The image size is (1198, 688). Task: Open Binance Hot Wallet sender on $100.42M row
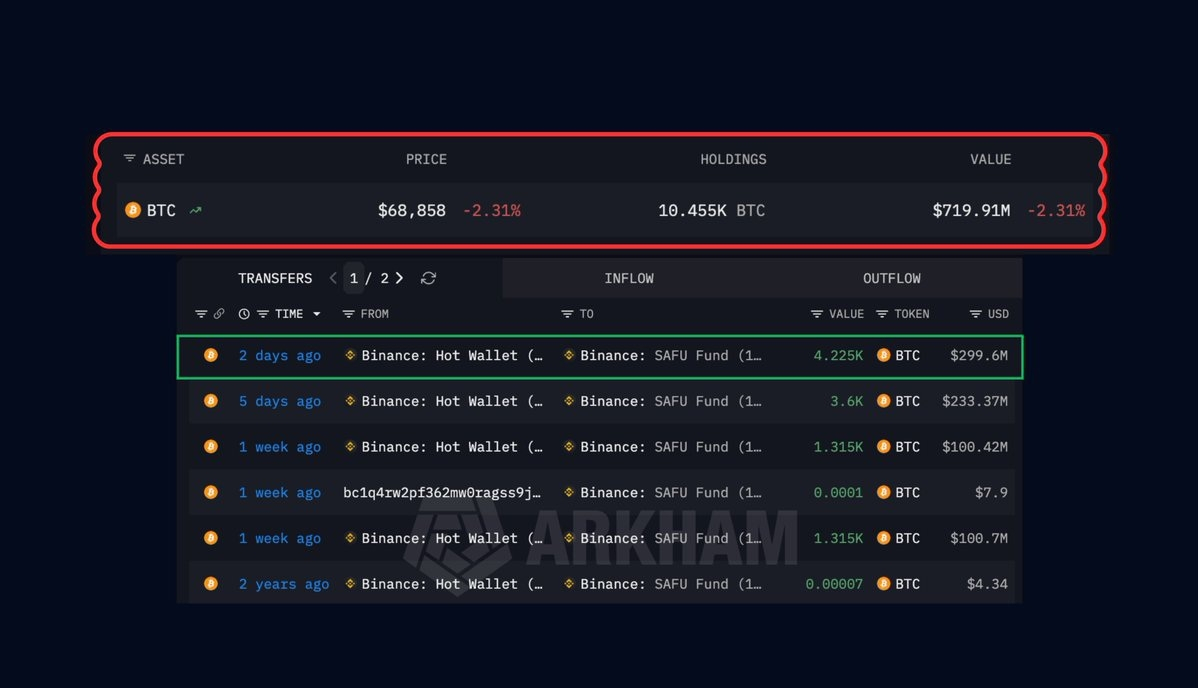coord(452,447)
